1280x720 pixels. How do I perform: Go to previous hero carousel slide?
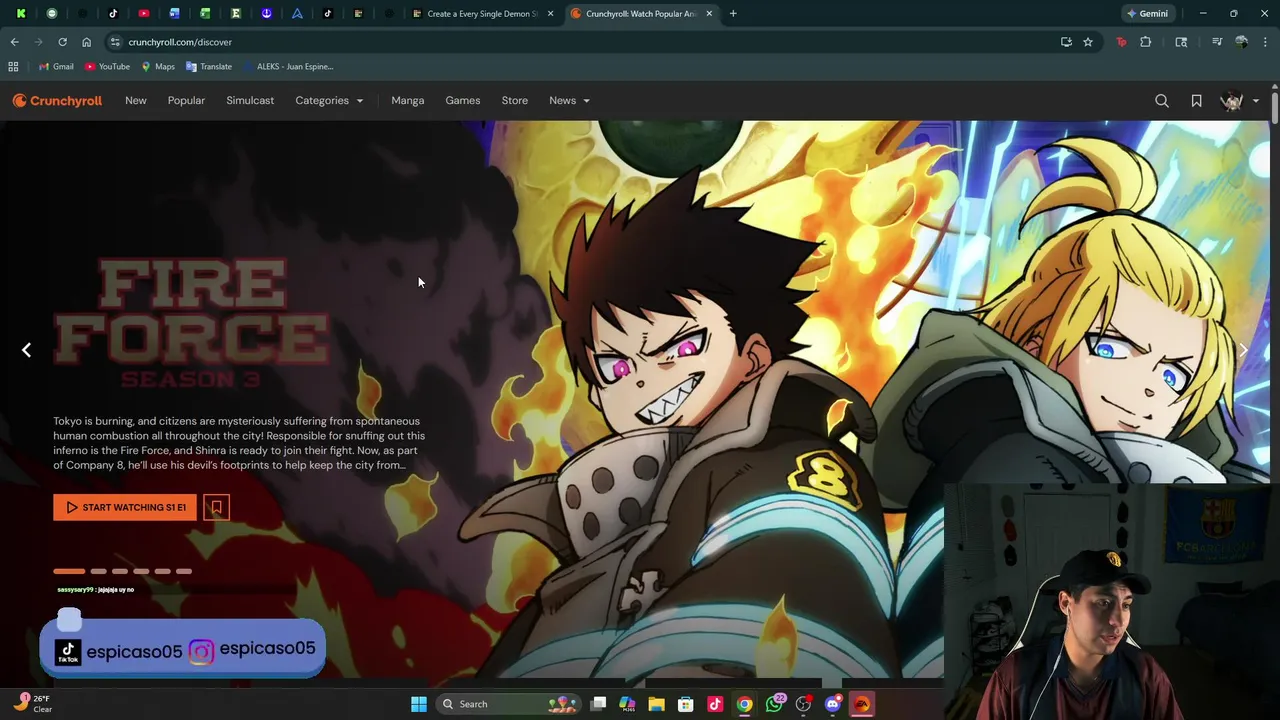[27, 350]
